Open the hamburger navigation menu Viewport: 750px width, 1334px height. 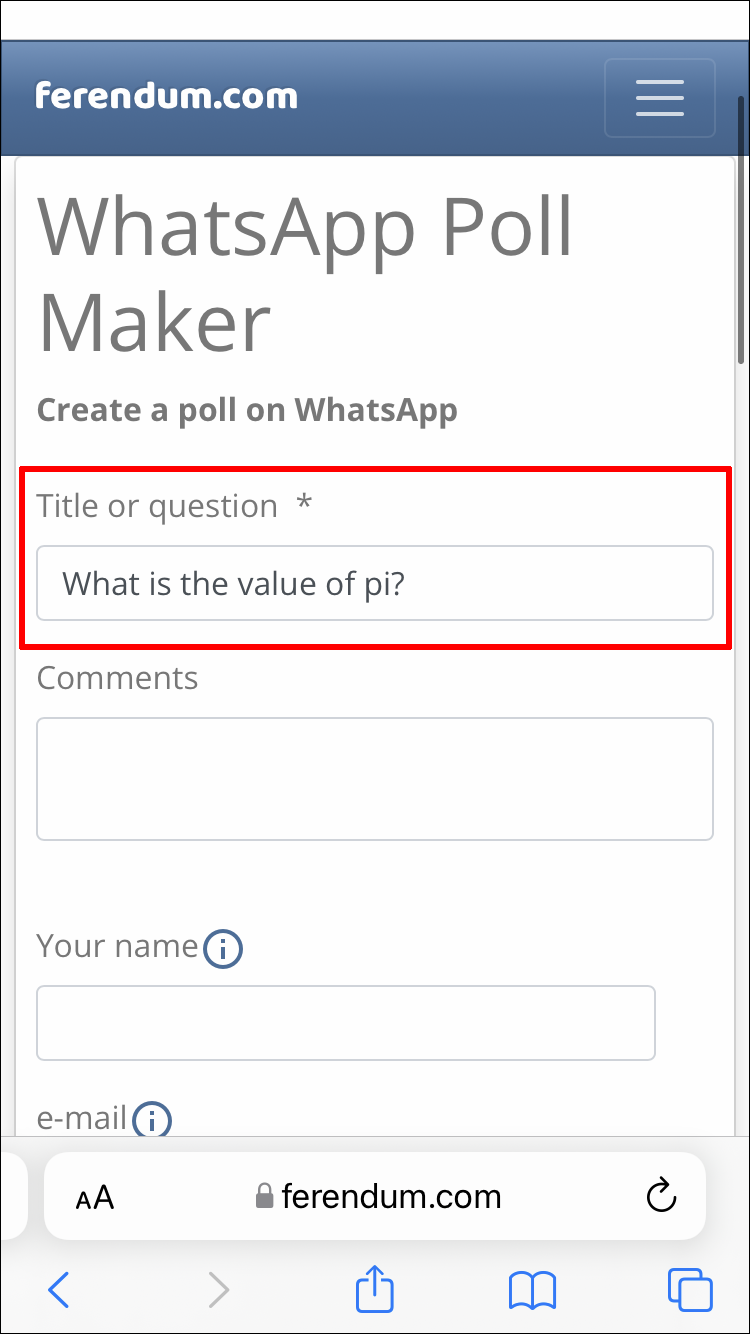click(659, 98)
